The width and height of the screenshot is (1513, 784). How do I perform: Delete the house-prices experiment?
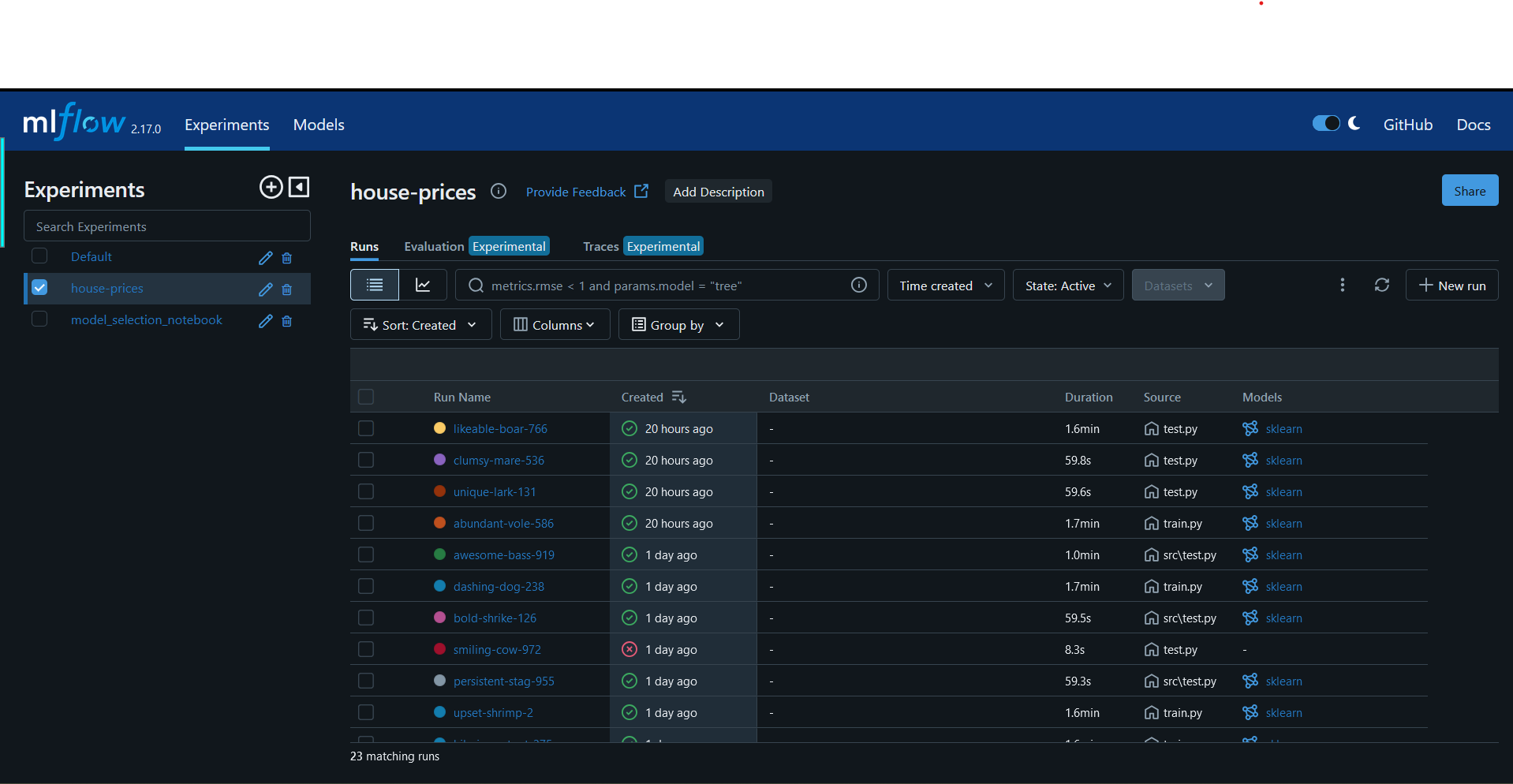tap(287, 289)
